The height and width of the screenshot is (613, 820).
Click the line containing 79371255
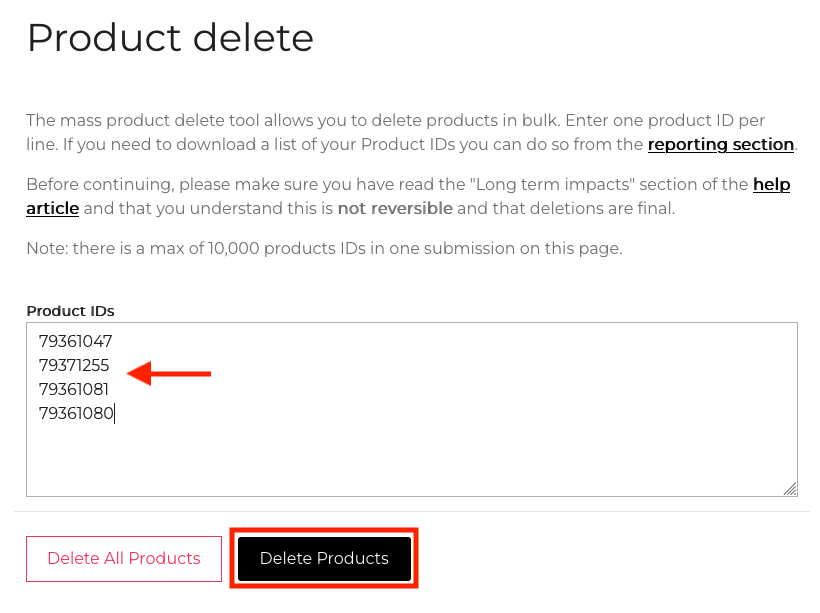[74, 366]
